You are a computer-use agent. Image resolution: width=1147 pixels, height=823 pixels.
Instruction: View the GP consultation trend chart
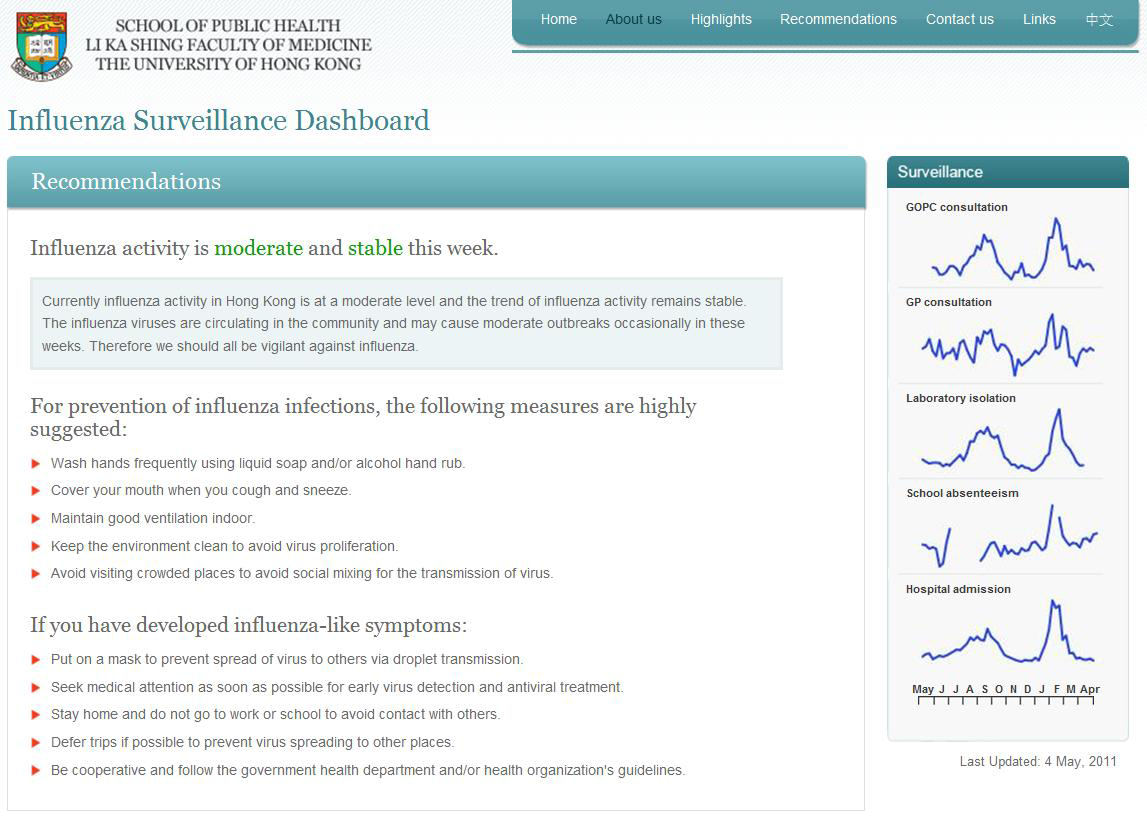[1007, 345]
